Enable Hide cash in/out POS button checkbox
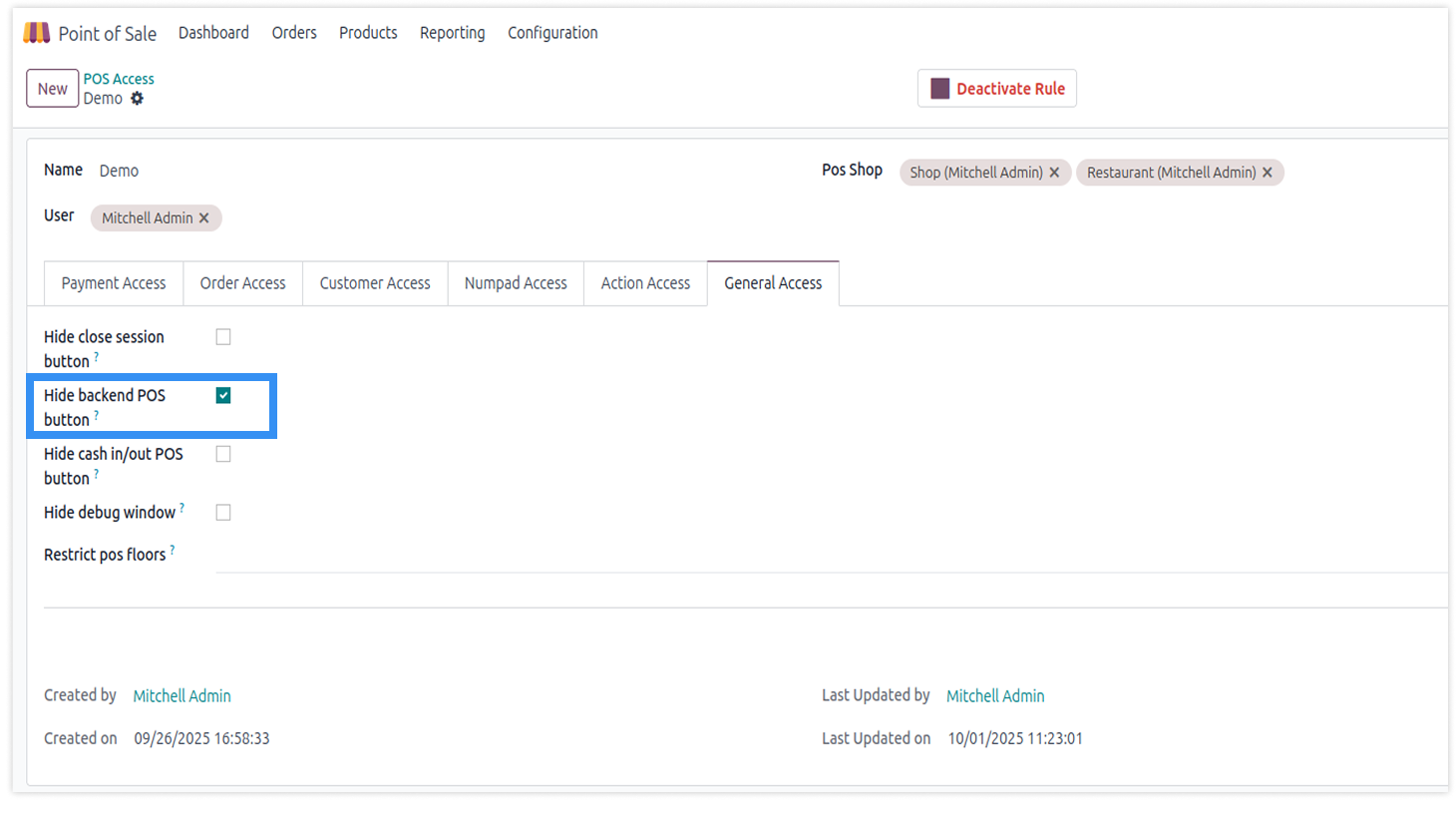Viewport: 1456px width, 822px height. coord(223,454)
